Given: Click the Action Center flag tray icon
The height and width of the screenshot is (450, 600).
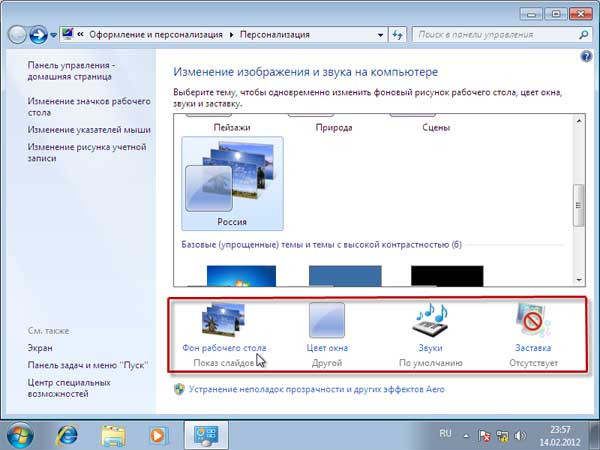Looking at the screenshot, I should 484,435.
